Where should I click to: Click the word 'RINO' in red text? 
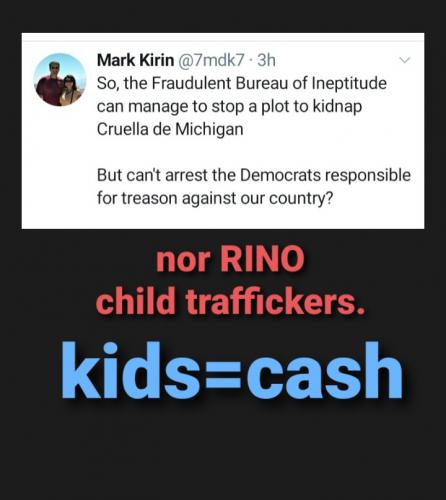tap(262, 259)
